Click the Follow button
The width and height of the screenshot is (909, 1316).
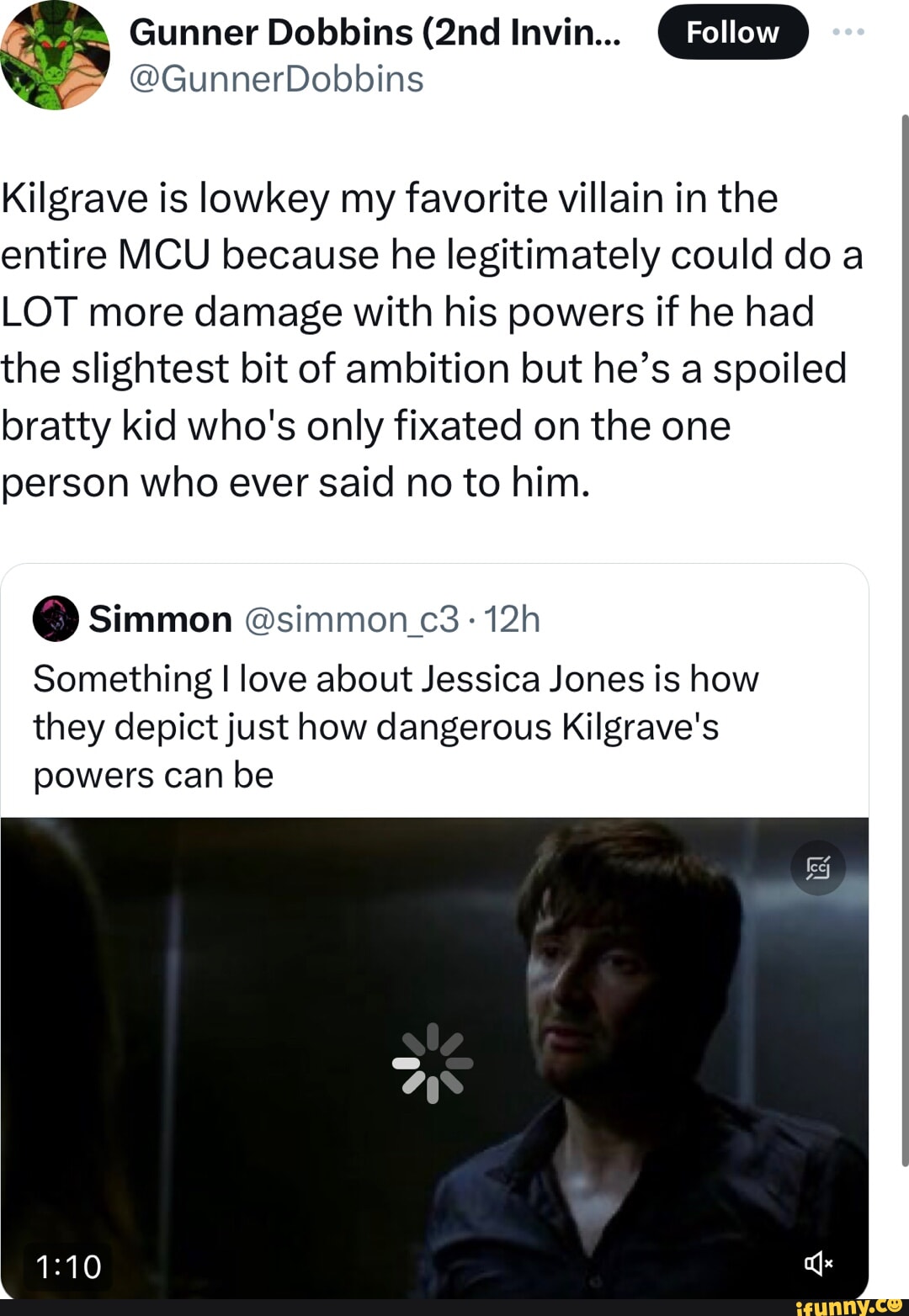pos(732,32)
